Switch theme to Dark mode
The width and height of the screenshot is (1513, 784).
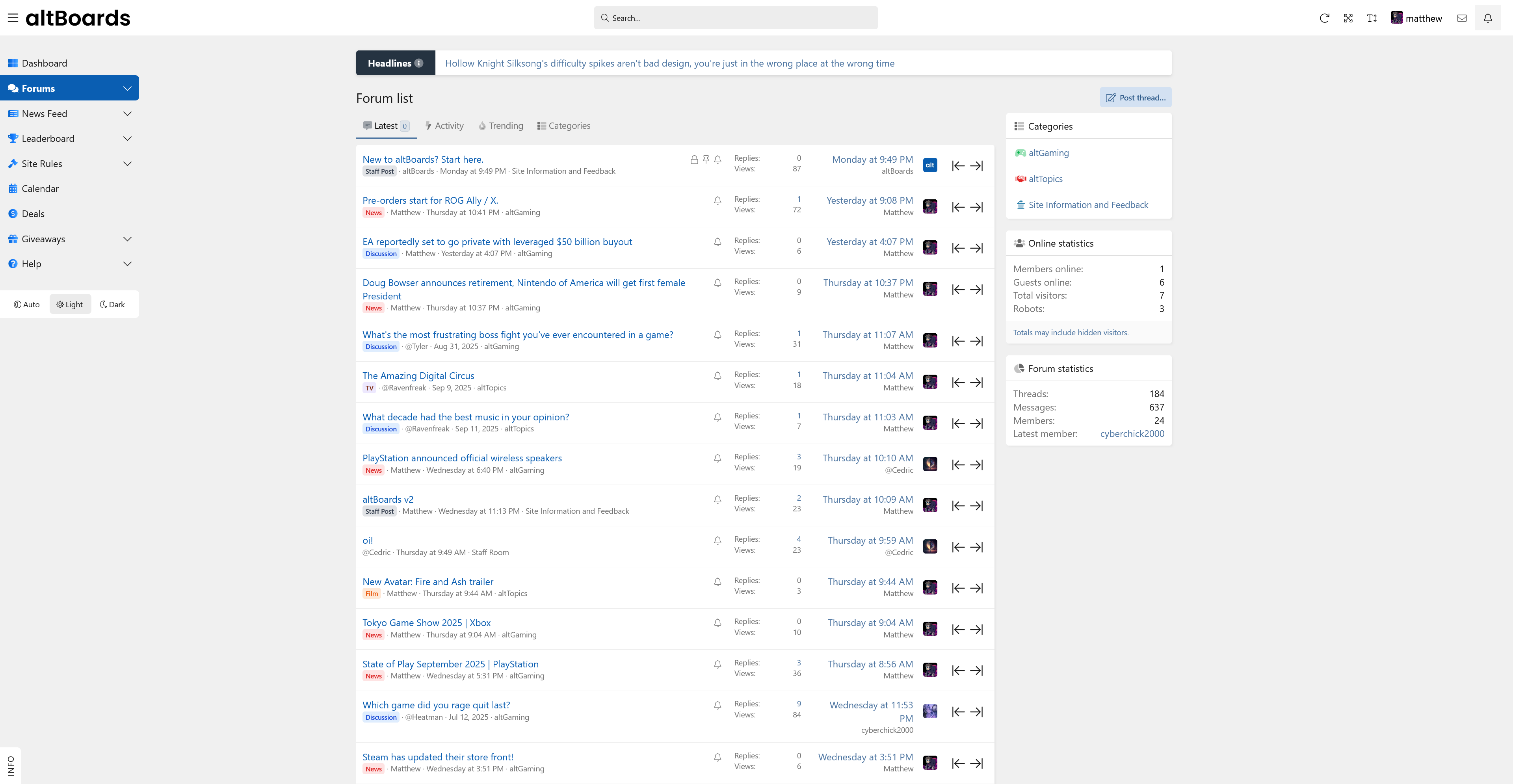(x=112, y=304)
